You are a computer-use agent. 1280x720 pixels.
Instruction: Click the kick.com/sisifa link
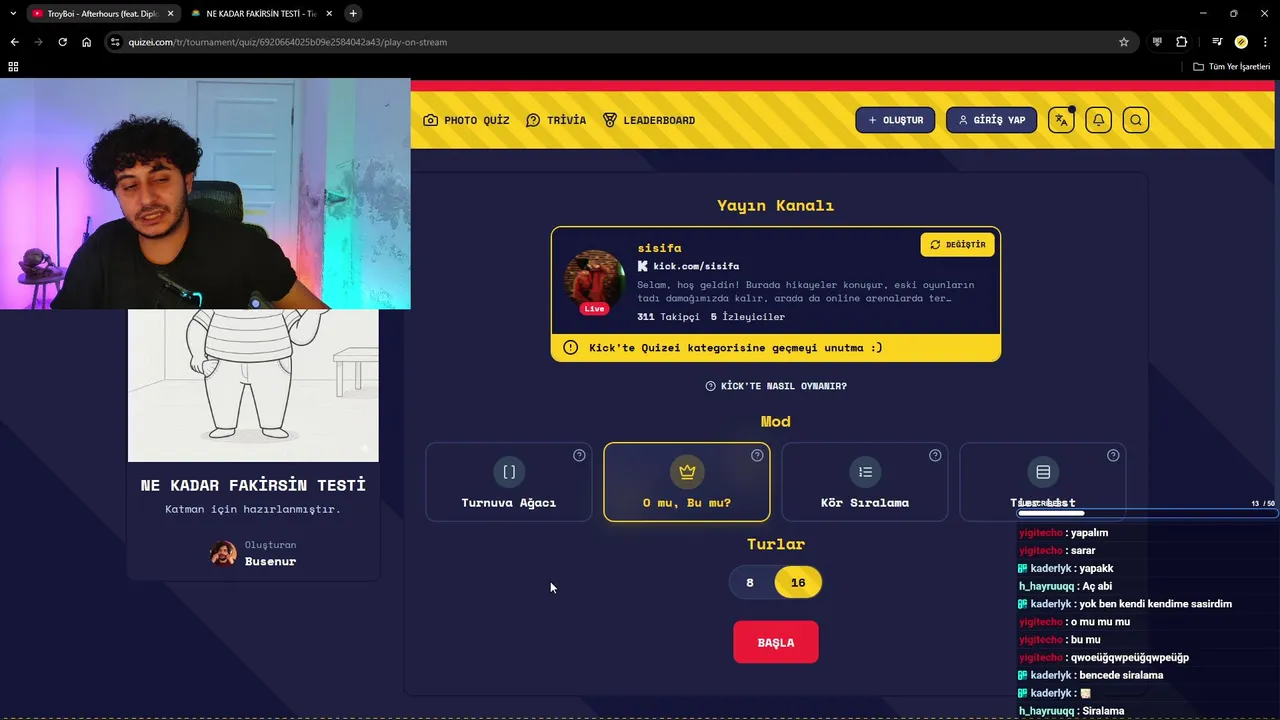696,266
